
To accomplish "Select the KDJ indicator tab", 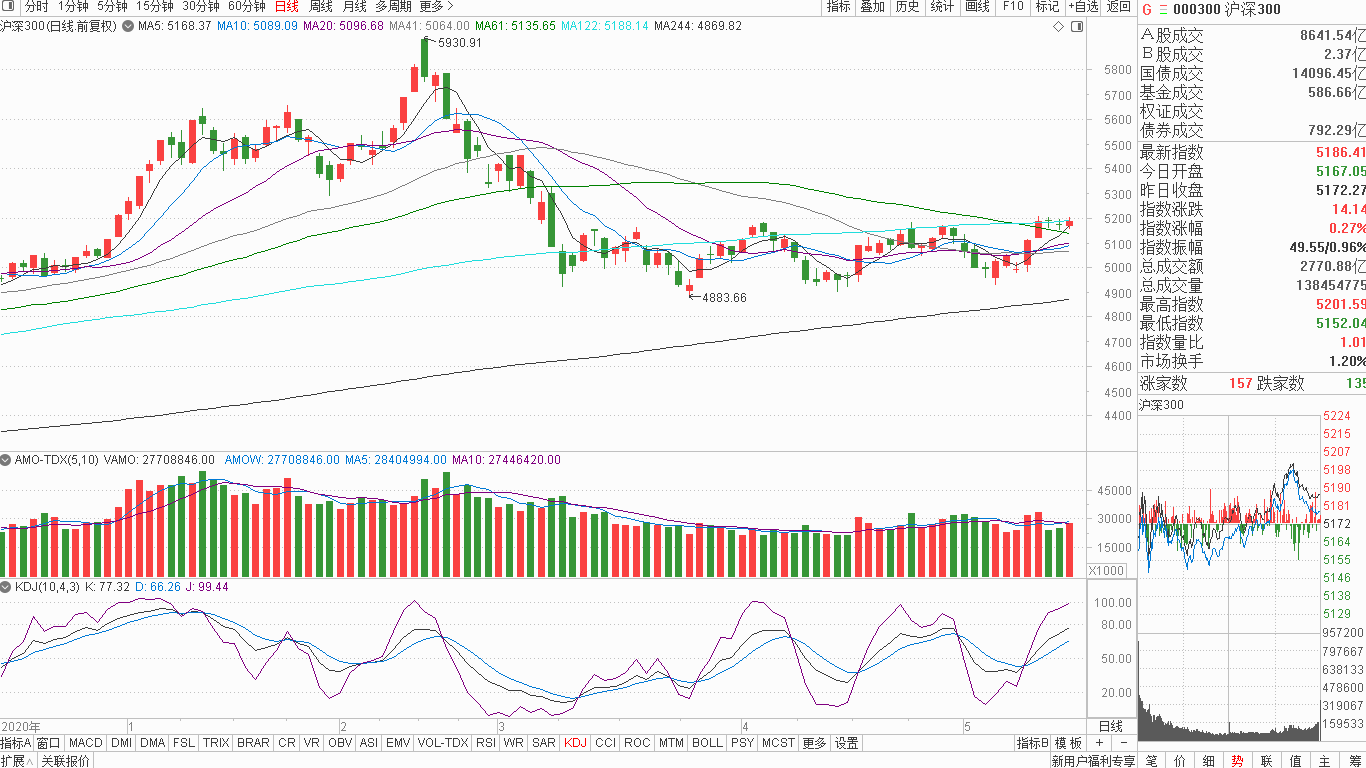I will tap(576, 743).
